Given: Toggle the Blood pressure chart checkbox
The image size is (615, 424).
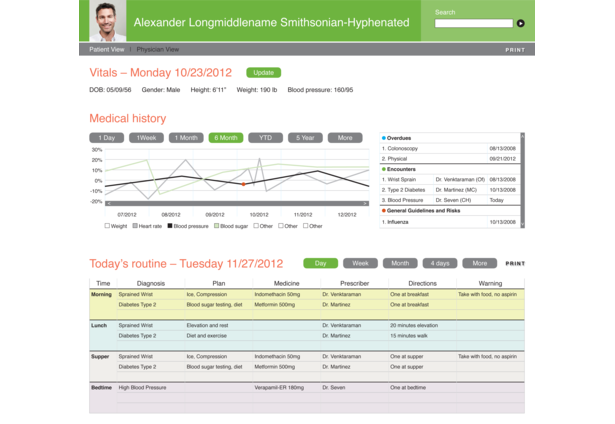Looking at the screenshot, I should (x=170, y=226).
